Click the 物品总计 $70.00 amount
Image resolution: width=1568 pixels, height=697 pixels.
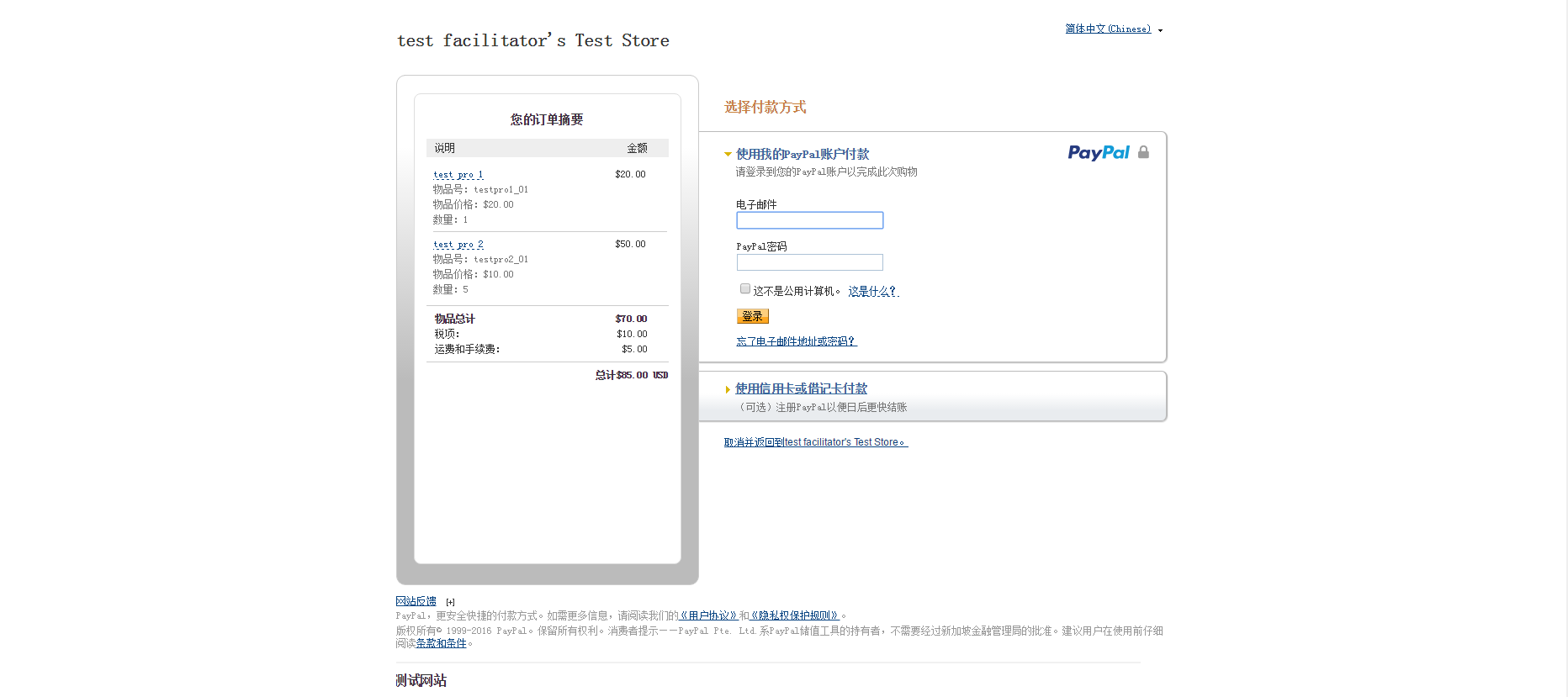tap(631, 319)
